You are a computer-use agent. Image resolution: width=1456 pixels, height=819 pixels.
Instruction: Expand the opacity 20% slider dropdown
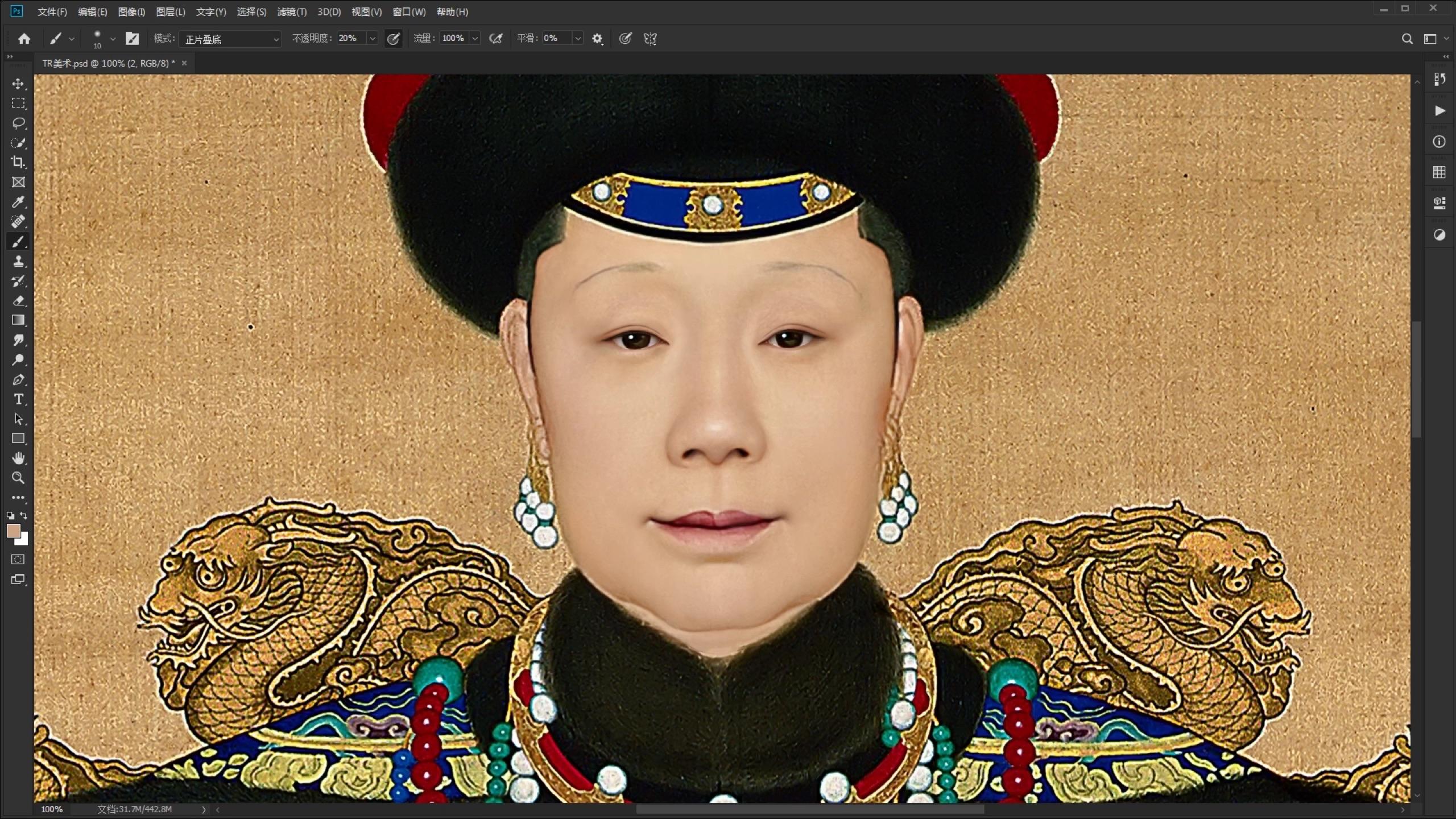click(373, 39)
